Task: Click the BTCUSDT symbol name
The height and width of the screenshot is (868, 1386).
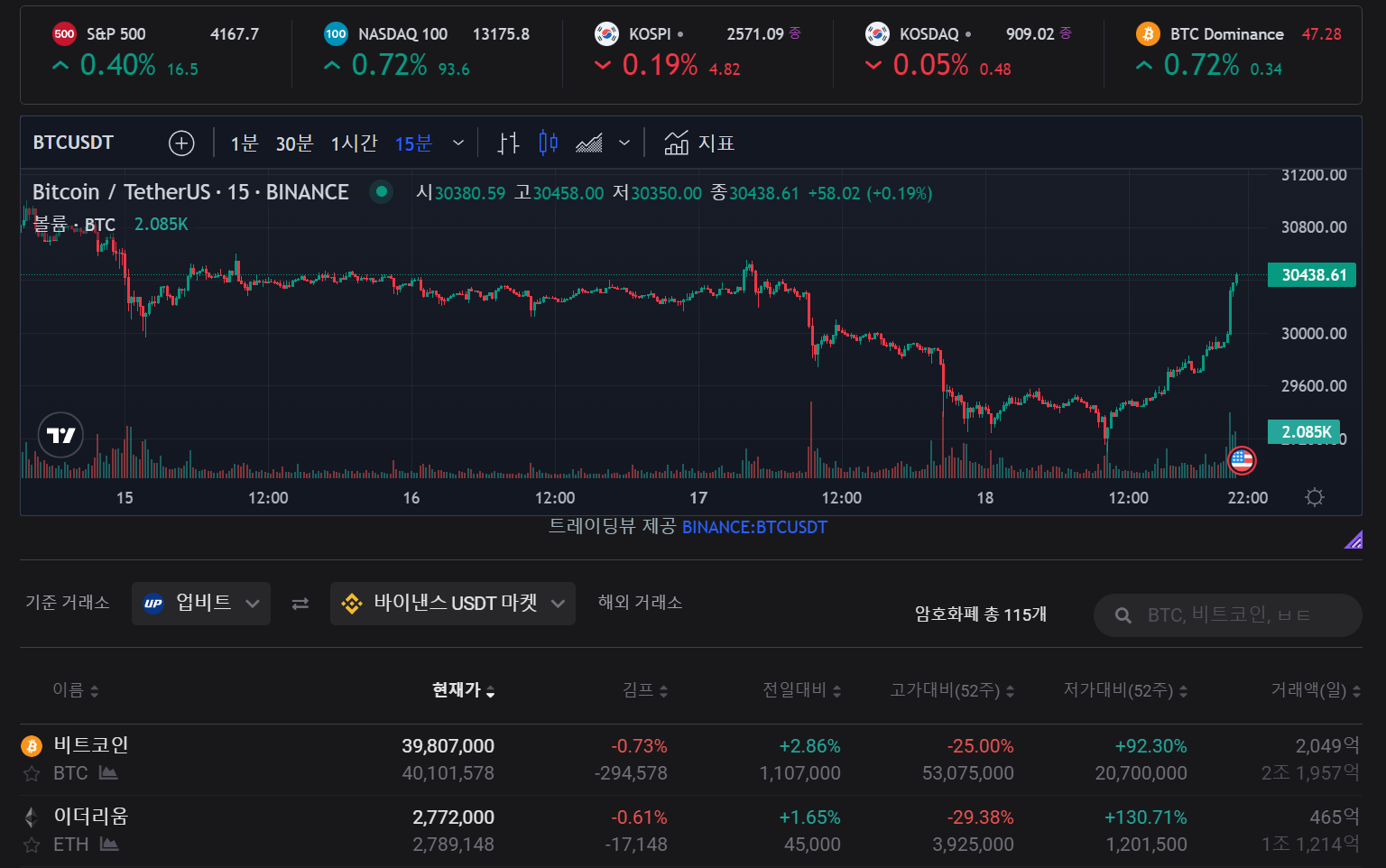Action: click(73, 143)
